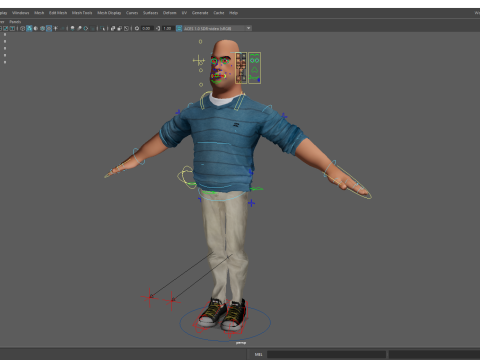
Task: Select the green nose control in face picker
Action: [255, 70]
